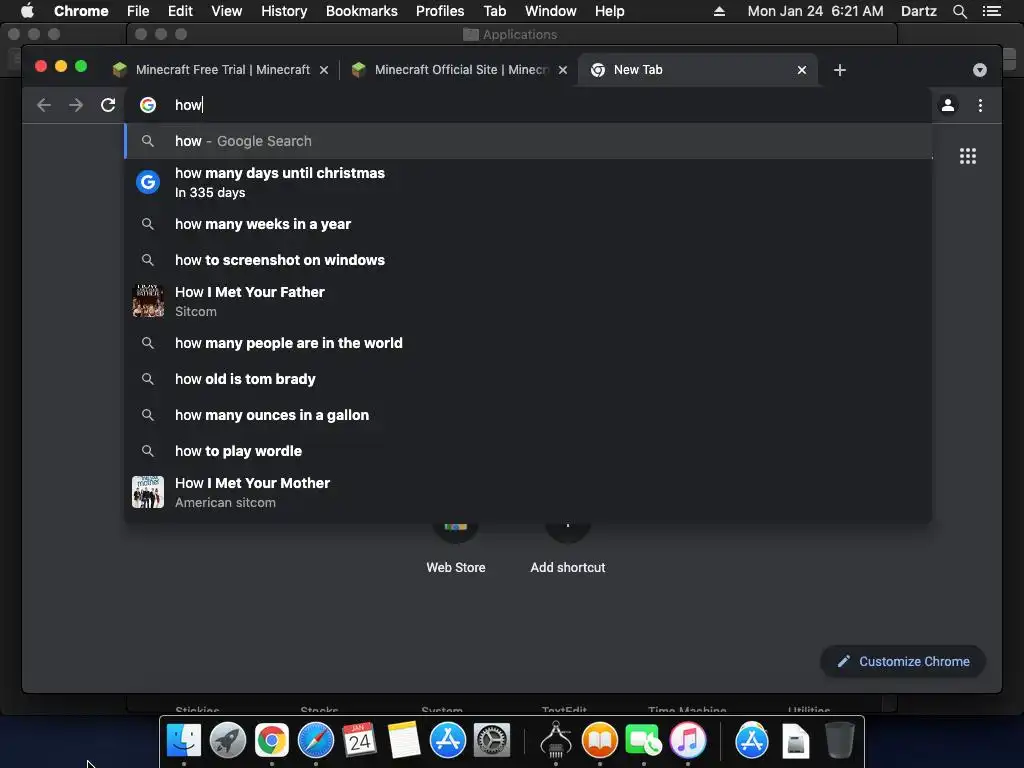Image resolution: width=1024 pixels, height=768 pixels.
Task: Open Notification Center list icon
Action: coord(991,11)
